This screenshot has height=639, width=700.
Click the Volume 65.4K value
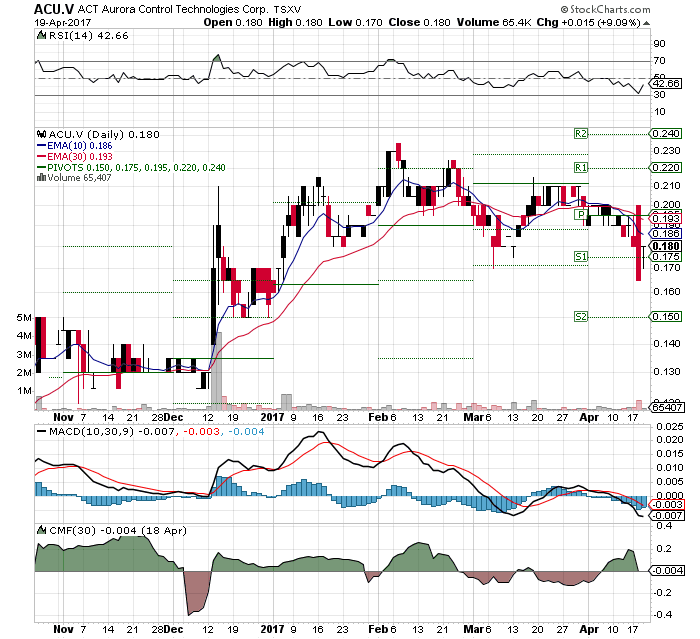click(494, 22)
